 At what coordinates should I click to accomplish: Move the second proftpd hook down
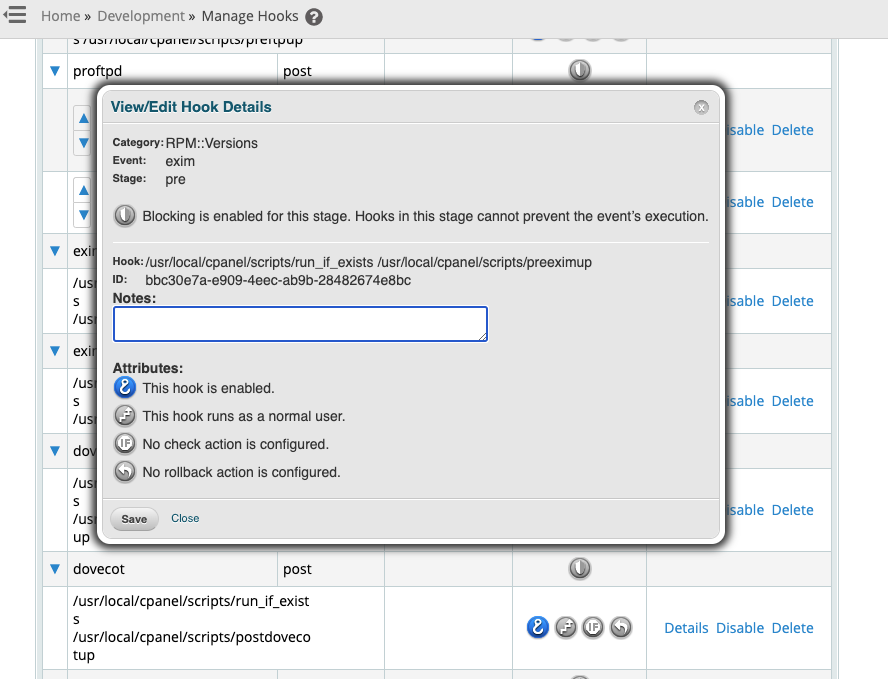[83, 215]
